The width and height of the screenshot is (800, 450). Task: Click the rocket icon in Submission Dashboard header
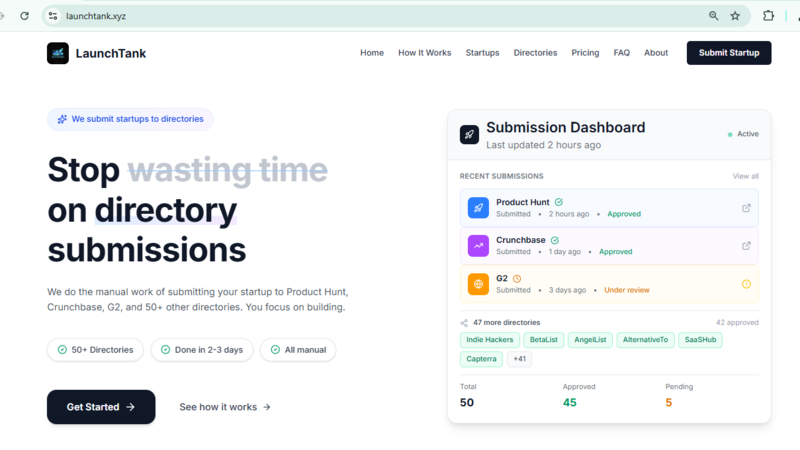pos(469,135)
